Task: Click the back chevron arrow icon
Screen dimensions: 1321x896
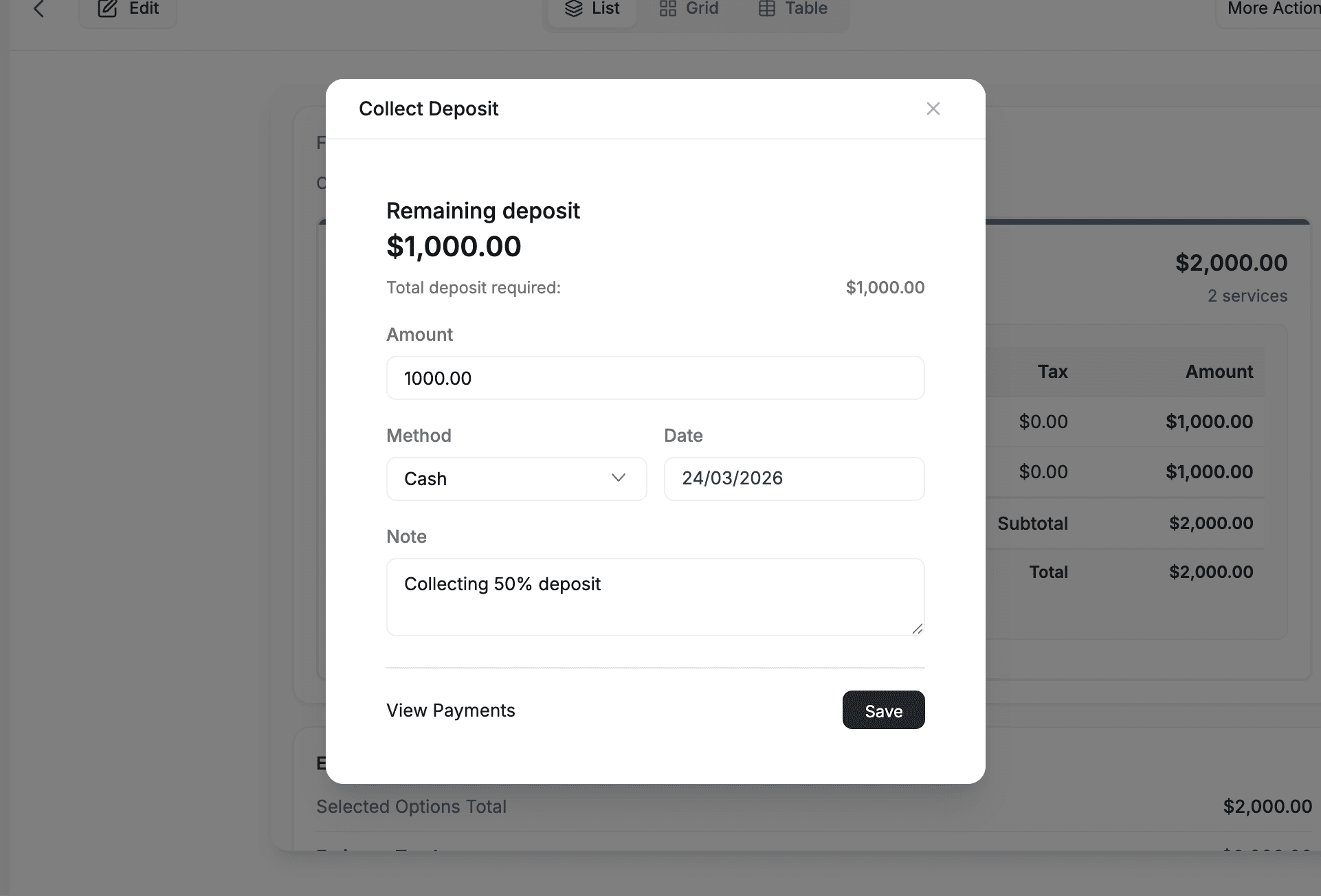Action: pos(39,10)
